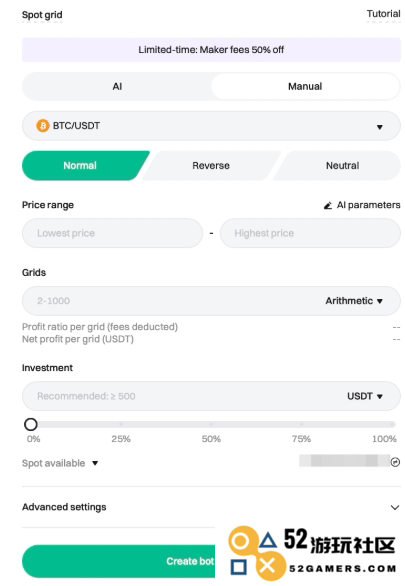
Task: Switch to AI mode
Action: 117,87
